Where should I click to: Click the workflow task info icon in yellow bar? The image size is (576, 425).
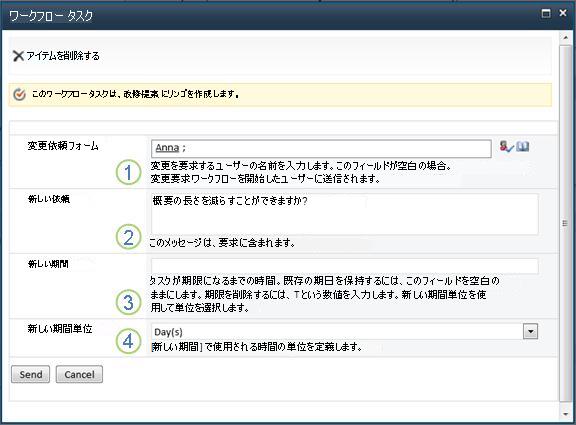(x=19, y=94)
